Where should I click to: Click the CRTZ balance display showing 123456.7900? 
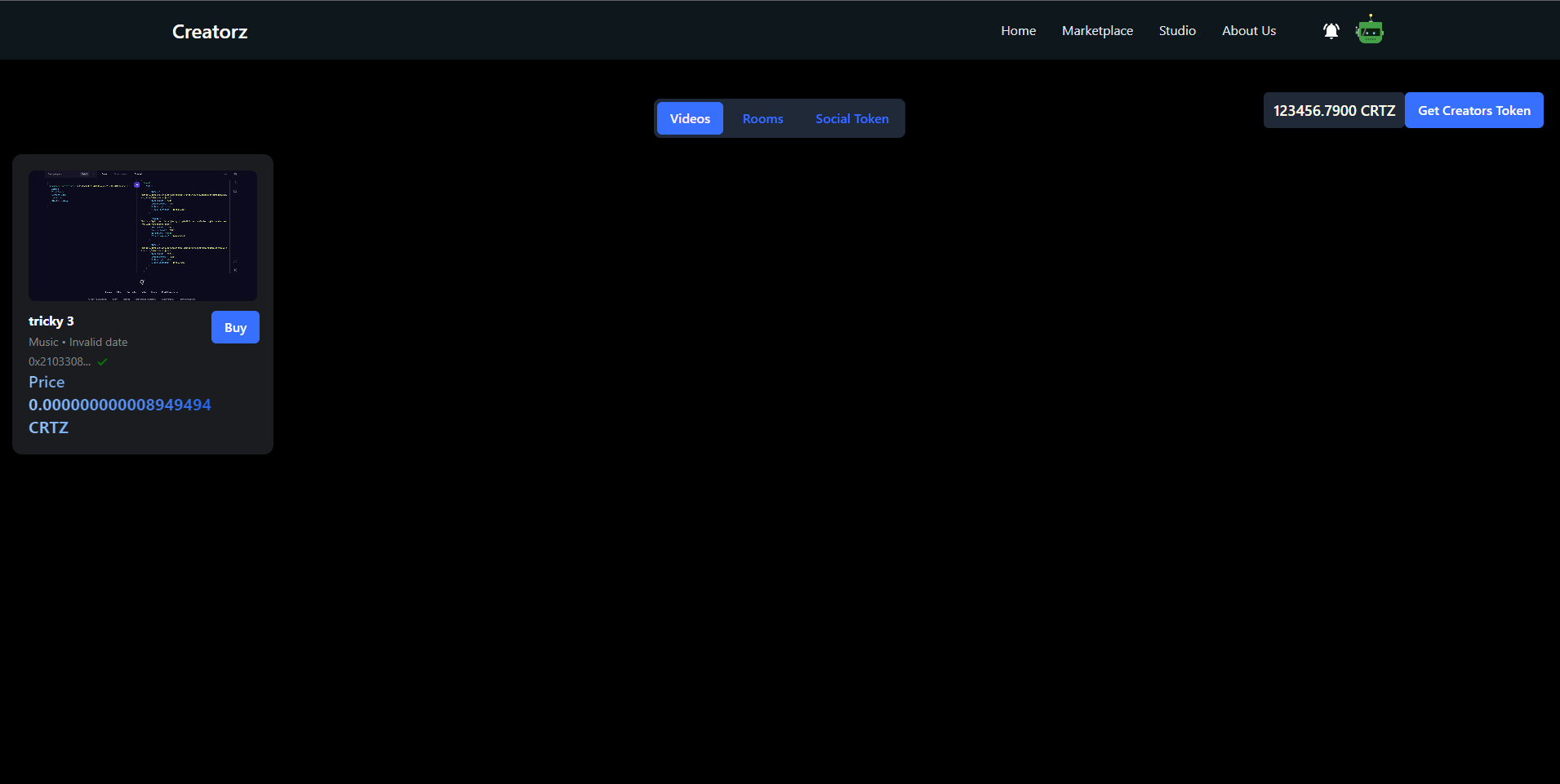coord(1333,110)
